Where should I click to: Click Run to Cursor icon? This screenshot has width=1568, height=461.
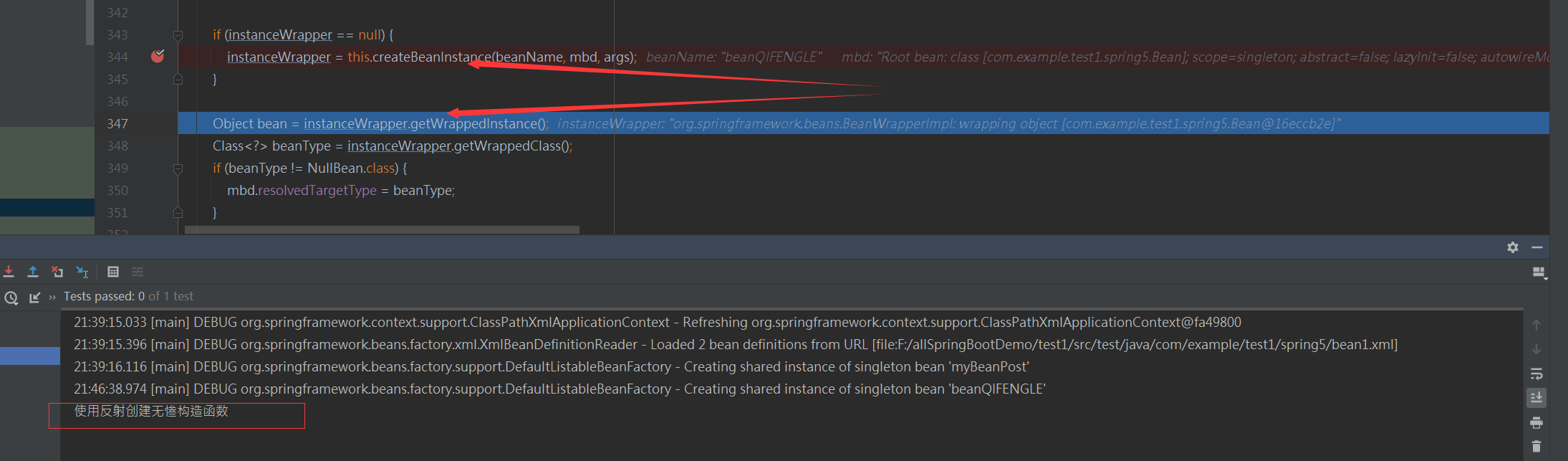coord(82,272)
